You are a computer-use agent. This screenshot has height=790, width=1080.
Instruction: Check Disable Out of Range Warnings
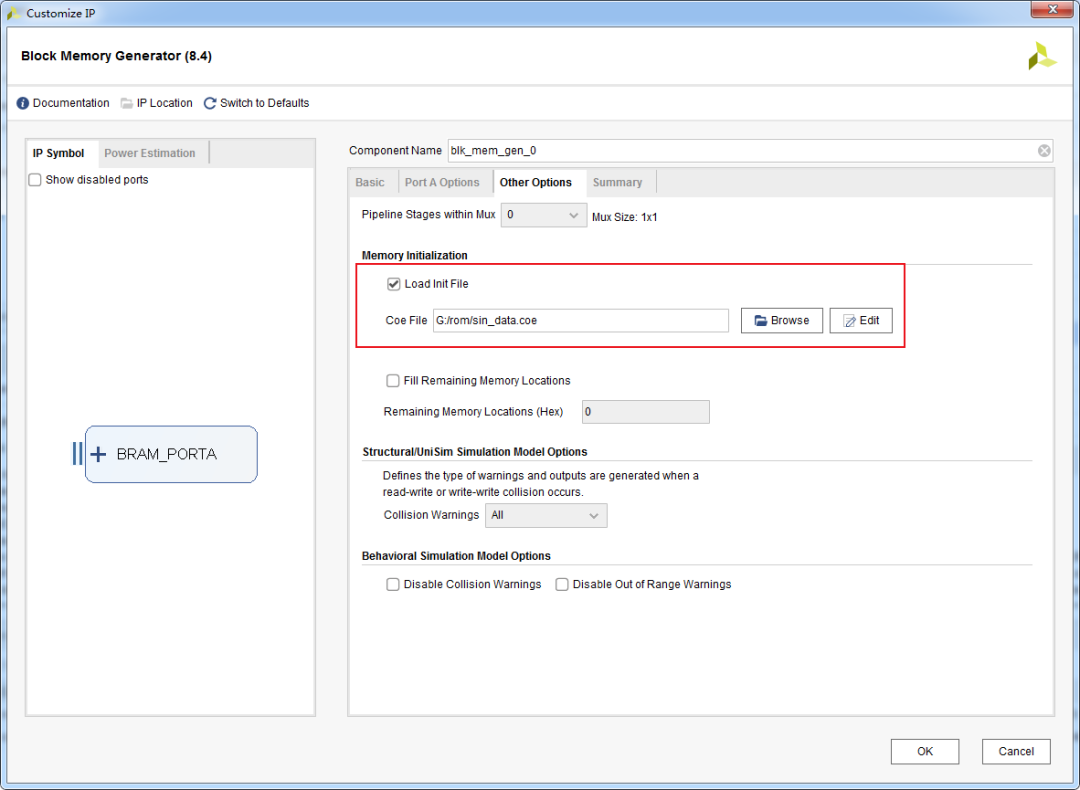[x=562, y=584]
